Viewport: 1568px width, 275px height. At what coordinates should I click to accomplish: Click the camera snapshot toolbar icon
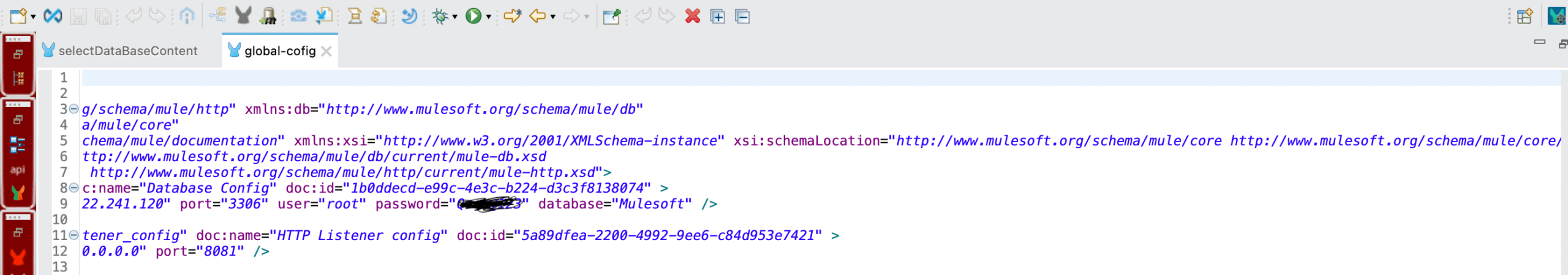pos(298,16)
